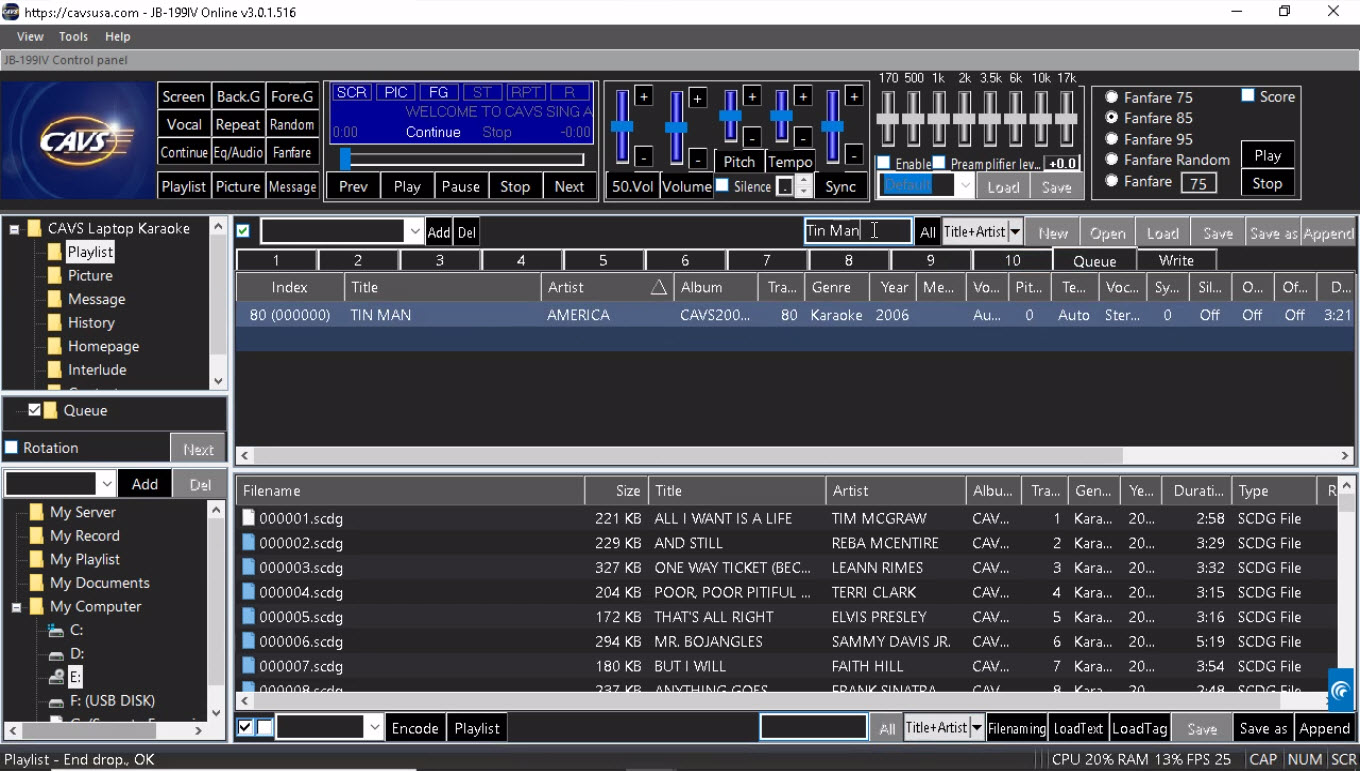Select the C: drive icon
The width and height of the screenshot is (1360, 771).
coord(56,630)
